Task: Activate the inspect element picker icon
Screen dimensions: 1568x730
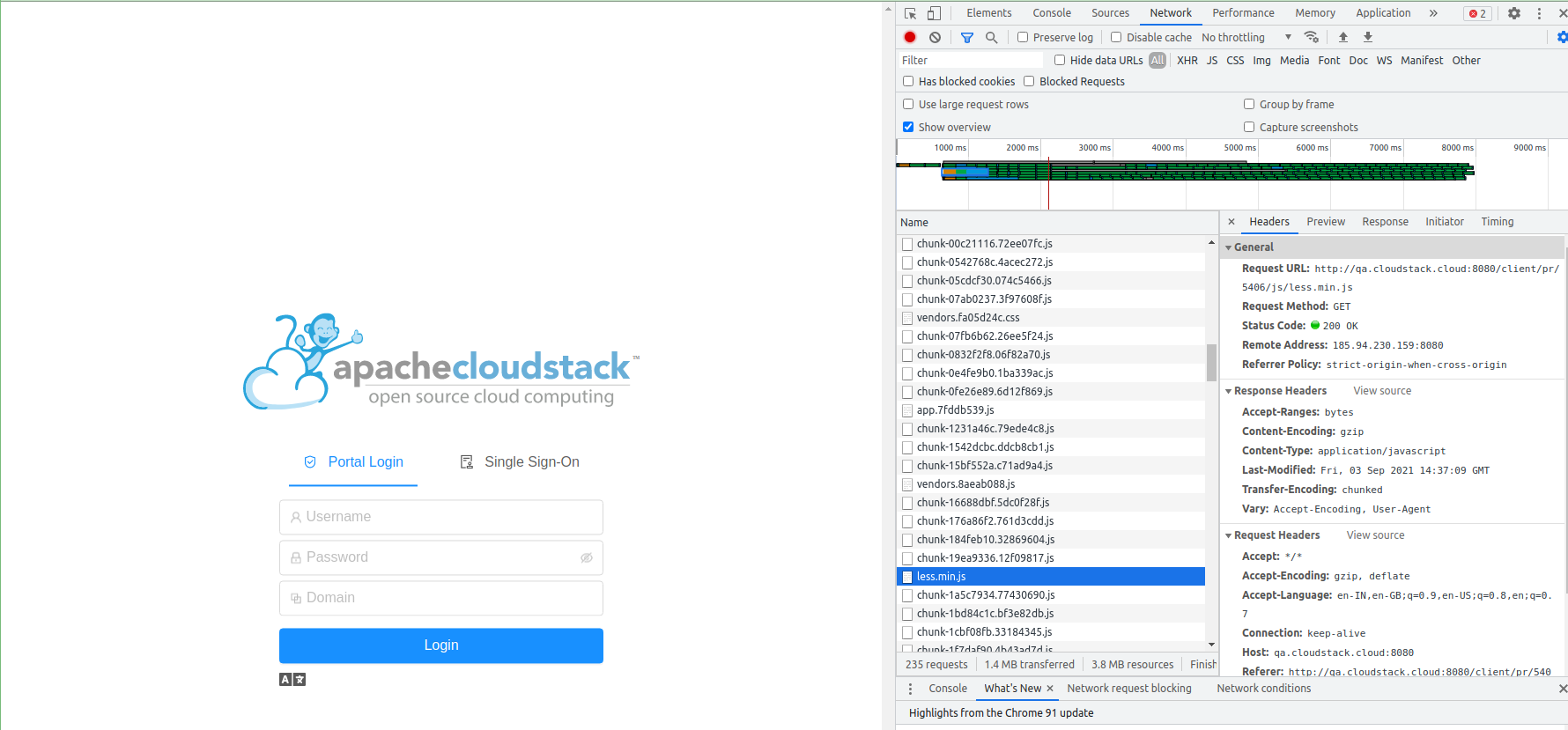Action: [x=911, y=13]
